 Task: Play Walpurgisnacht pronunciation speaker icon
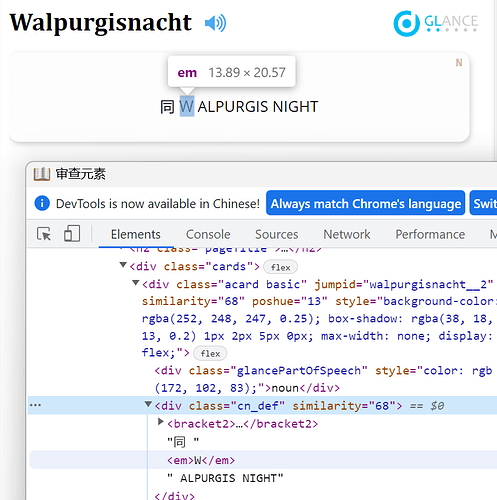(215, 23)
